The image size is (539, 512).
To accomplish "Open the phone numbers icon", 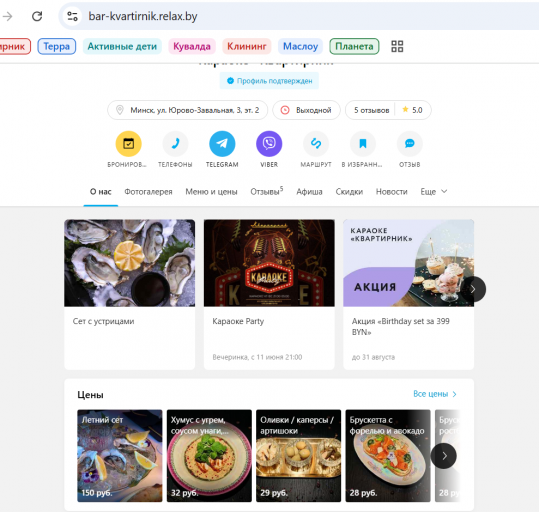I will point(175,144).
